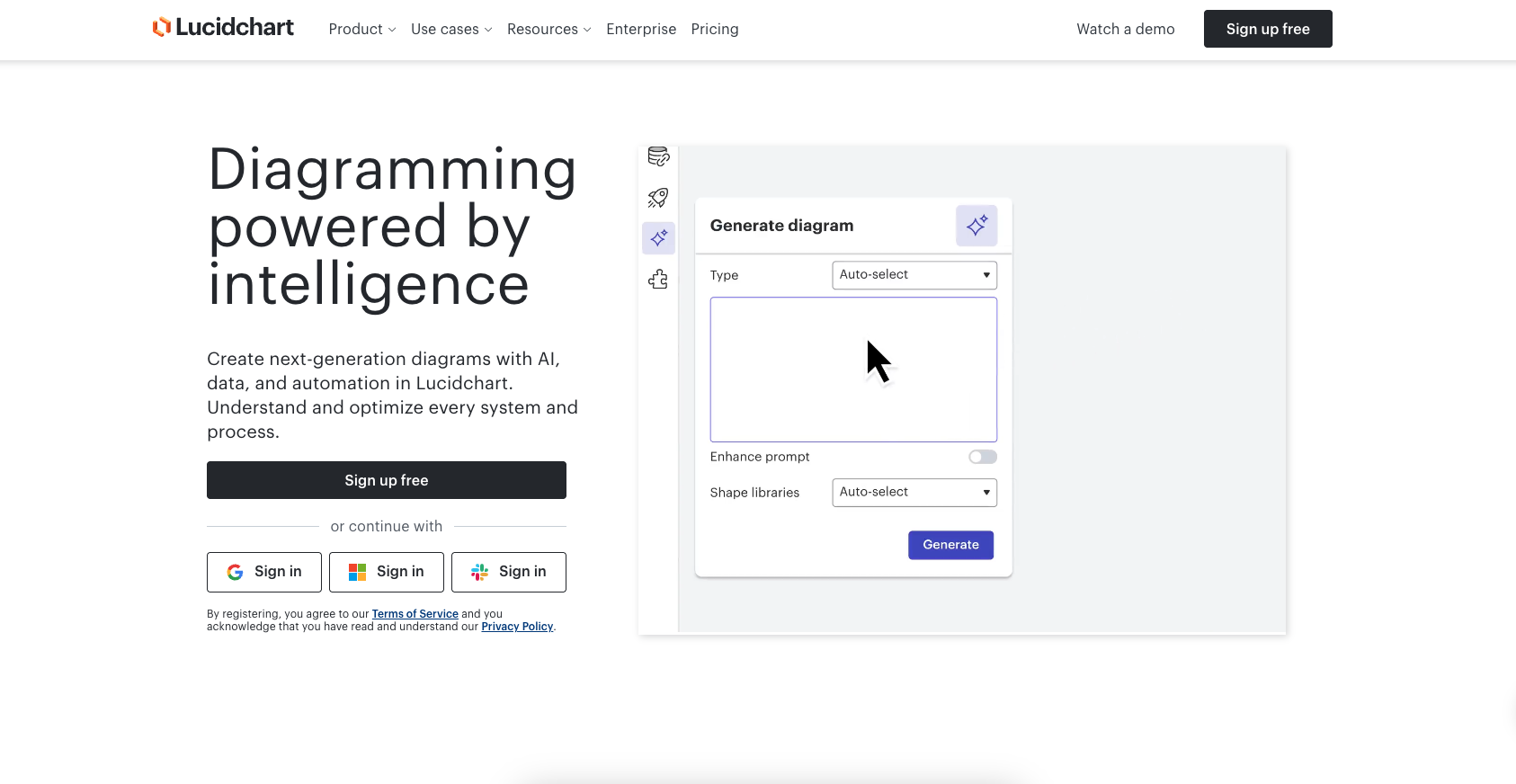1516x784 pixels.
Task: Click the 'or continue with' text
Action: [387, 526]
